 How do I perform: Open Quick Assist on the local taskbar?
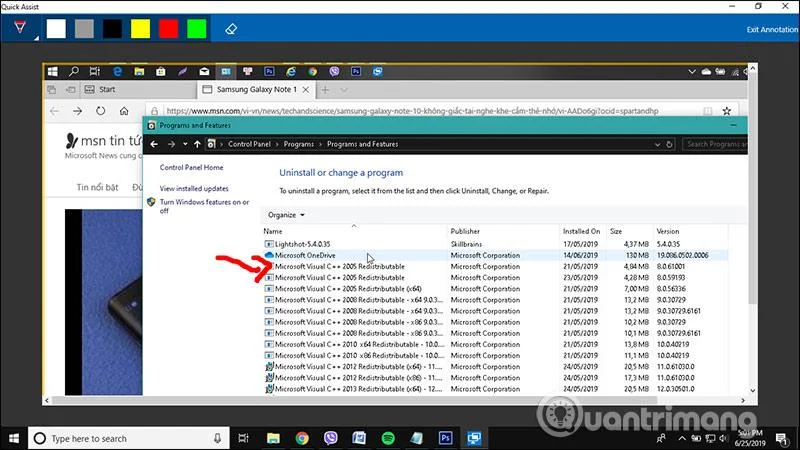click(x=474, y=438)
